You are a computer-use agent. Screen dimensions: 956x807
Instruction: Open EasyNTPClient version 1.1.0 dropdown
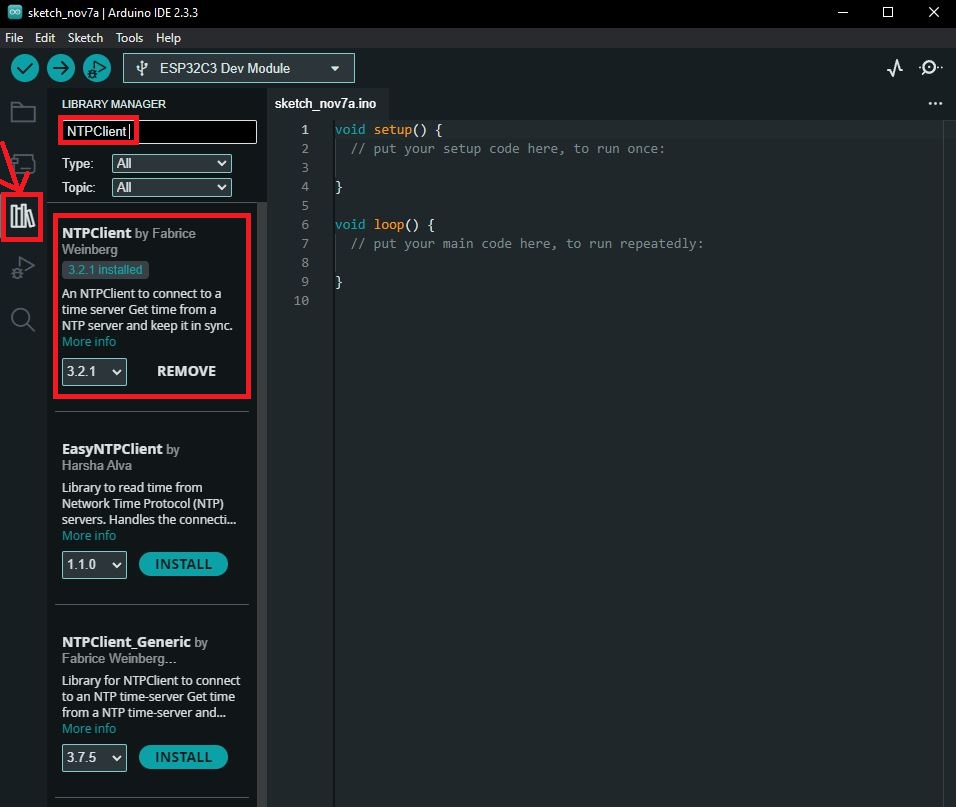pos(94,564)
